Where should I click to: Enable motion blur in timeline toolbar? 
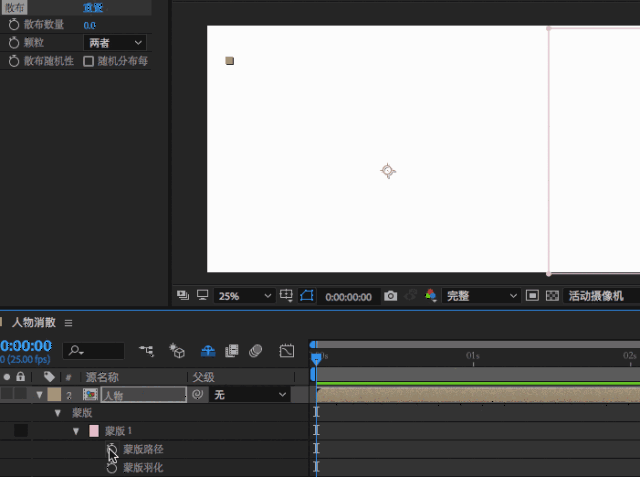(255, 351)
